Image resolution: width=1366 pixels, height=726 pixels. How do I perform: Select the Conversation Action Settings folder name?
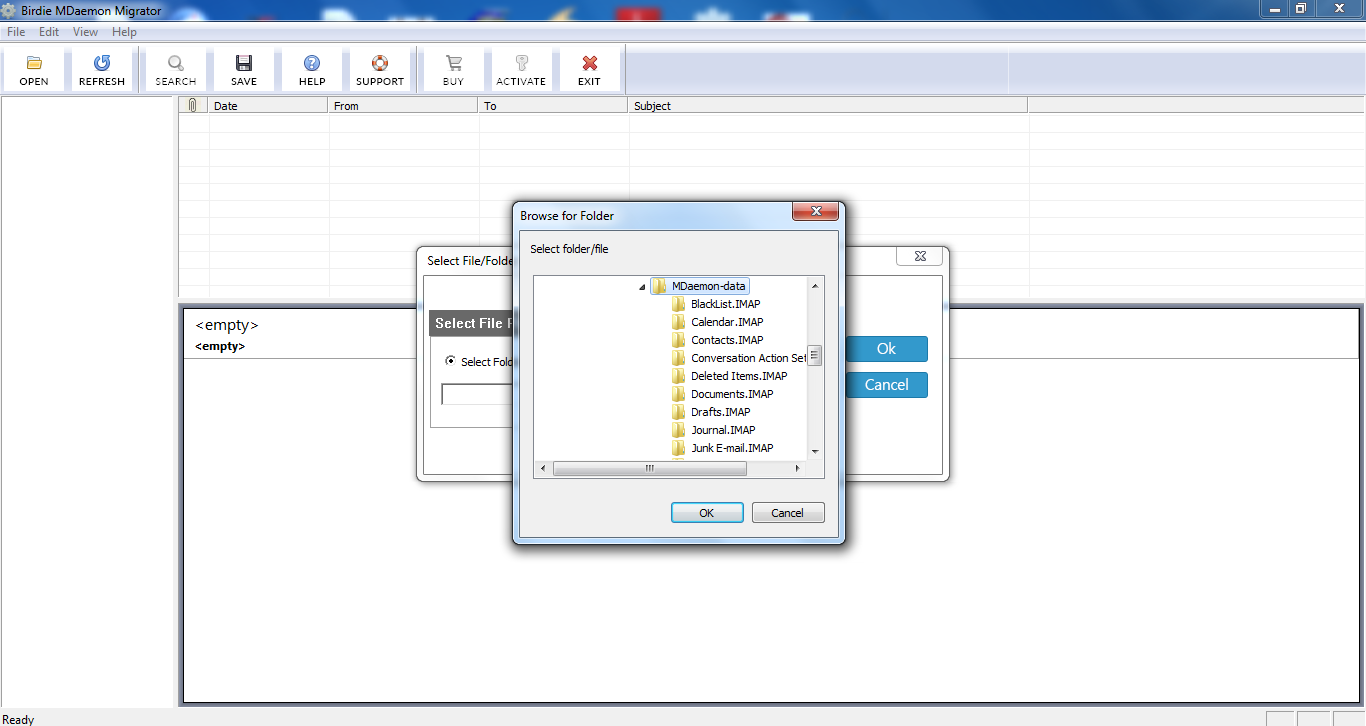click(748, 358)
